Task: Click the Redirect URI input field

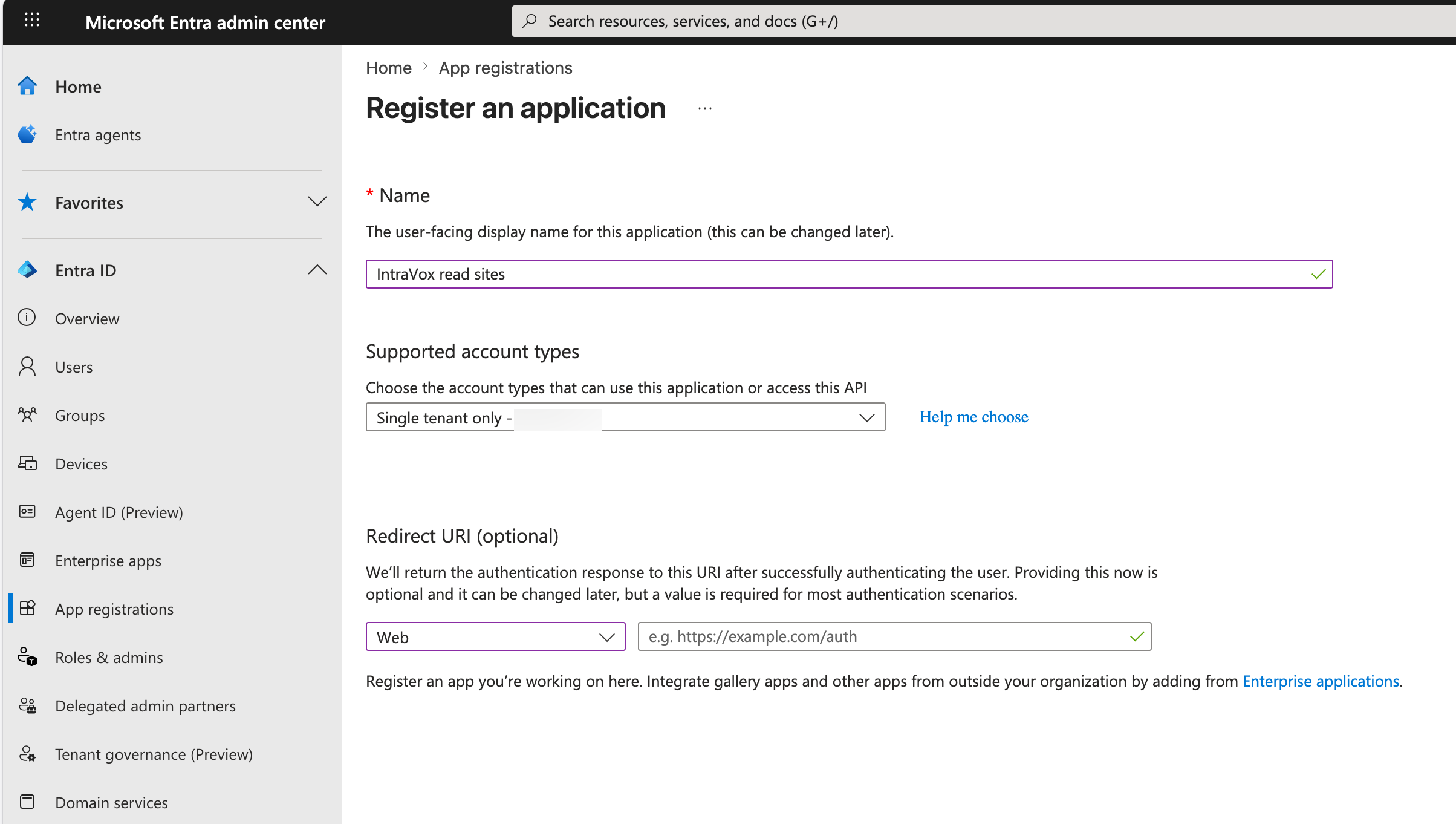Action: [x=894, y=636]
